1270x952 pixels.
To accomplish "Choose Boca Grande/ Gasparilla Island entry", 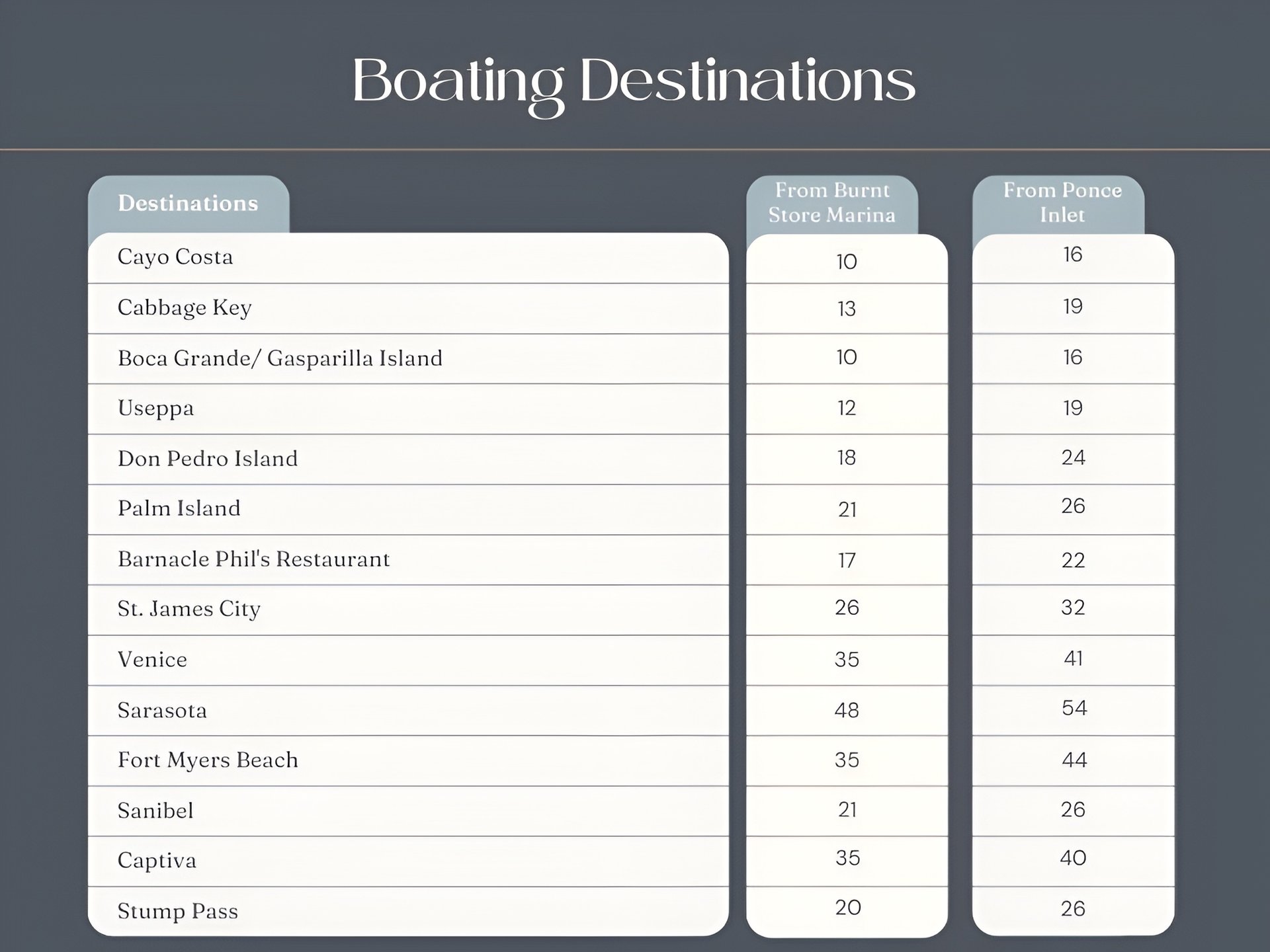I will tap(280, 358).
